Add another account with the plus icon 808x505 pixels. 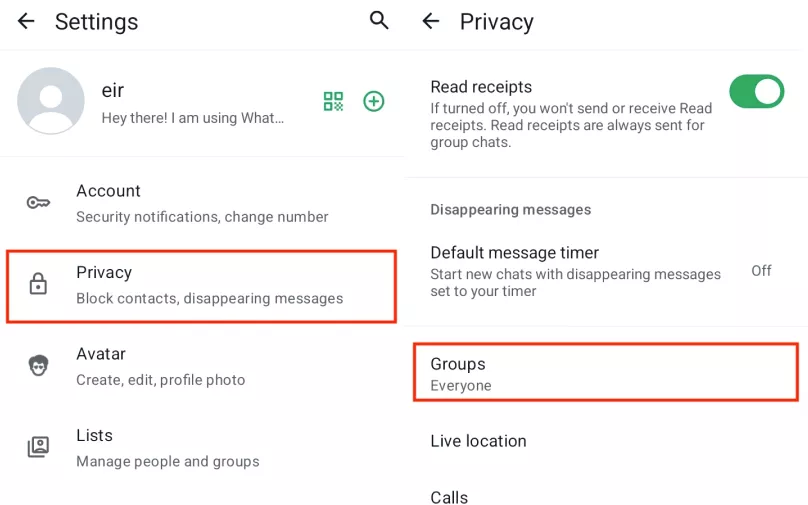pyautogui.click(x=374, y=101)
